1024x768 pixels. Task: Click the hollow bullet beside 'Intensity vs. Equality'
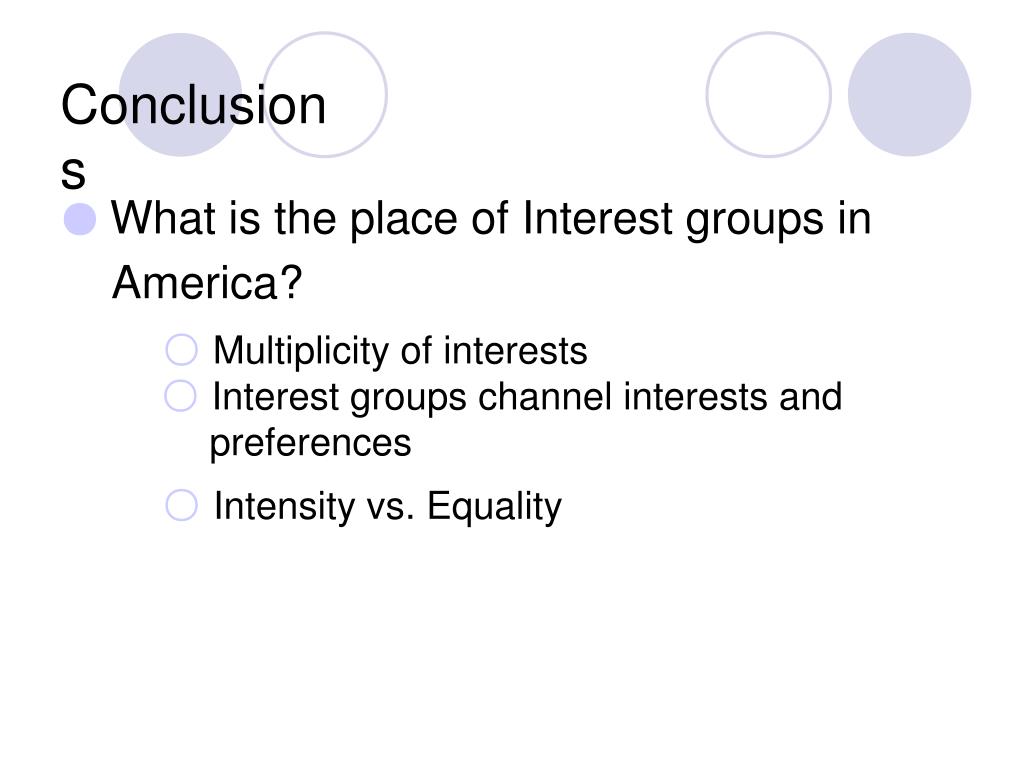(x=181, y=505)
